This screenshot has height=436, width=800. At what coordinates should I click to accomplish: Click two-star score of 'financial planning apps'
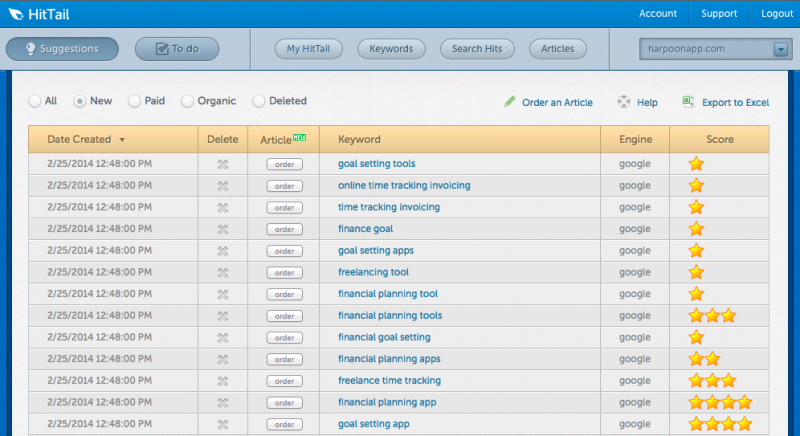(x=704, y=359)
